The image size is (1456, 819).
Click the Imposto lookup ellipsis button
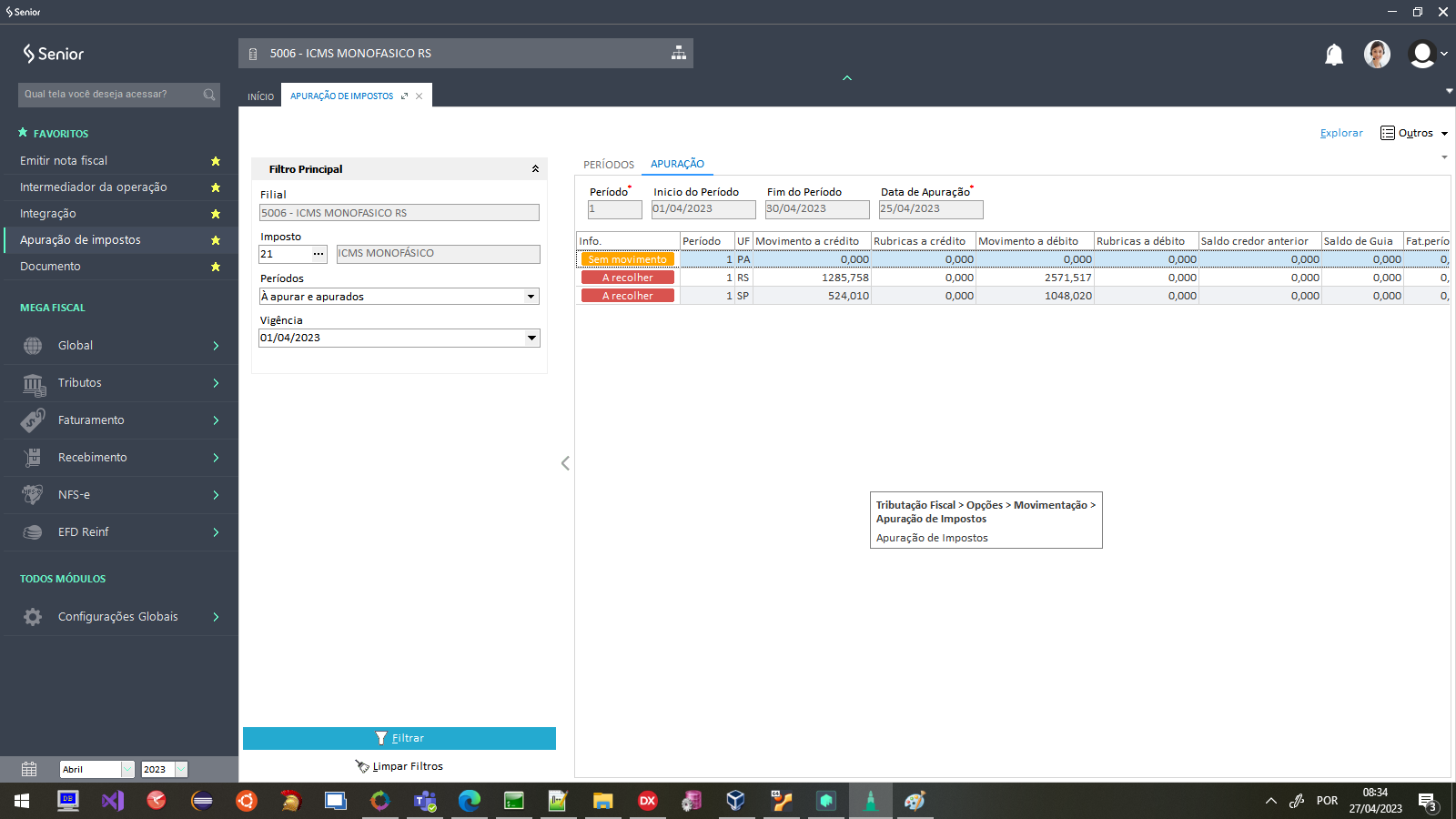318,254
